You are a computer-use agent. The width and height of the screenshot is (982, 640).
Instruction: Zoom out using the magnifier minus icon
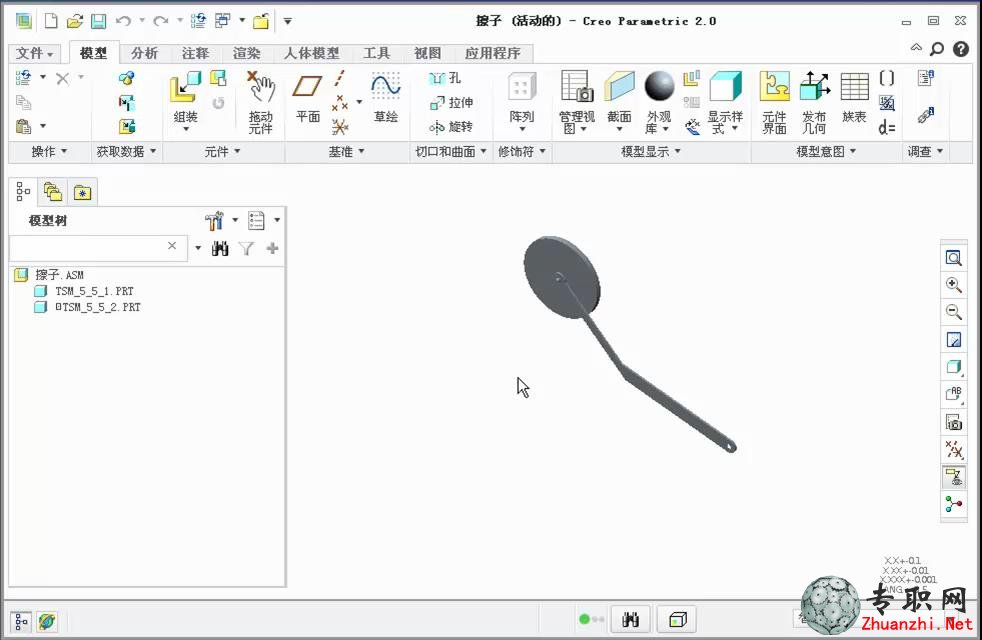point(953,312)
